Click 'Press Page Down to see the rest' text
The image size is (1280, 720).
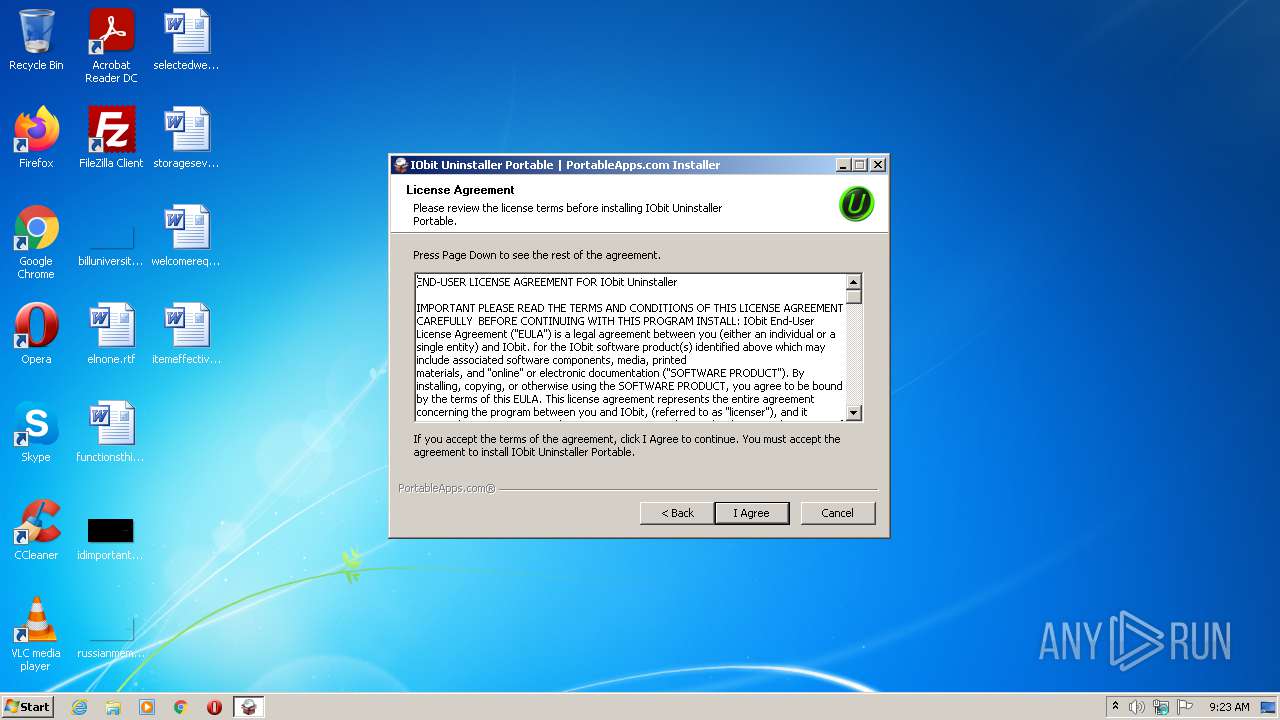(x=537, y=255)
